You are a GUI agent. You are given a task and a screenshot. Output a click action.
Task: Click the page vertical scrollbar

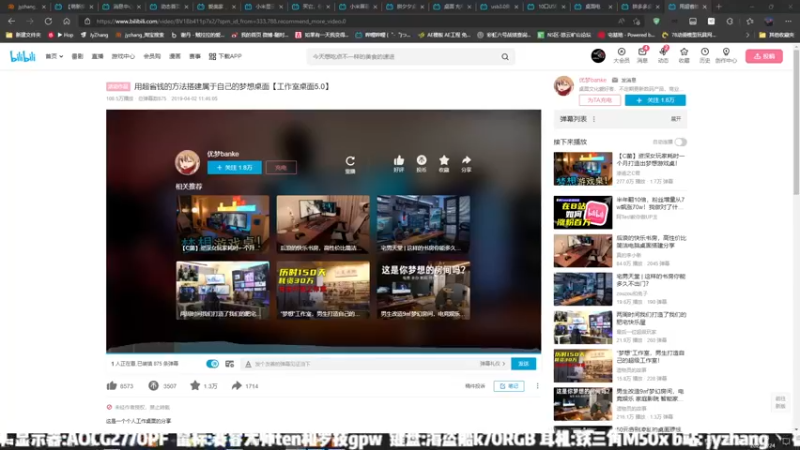796,122
